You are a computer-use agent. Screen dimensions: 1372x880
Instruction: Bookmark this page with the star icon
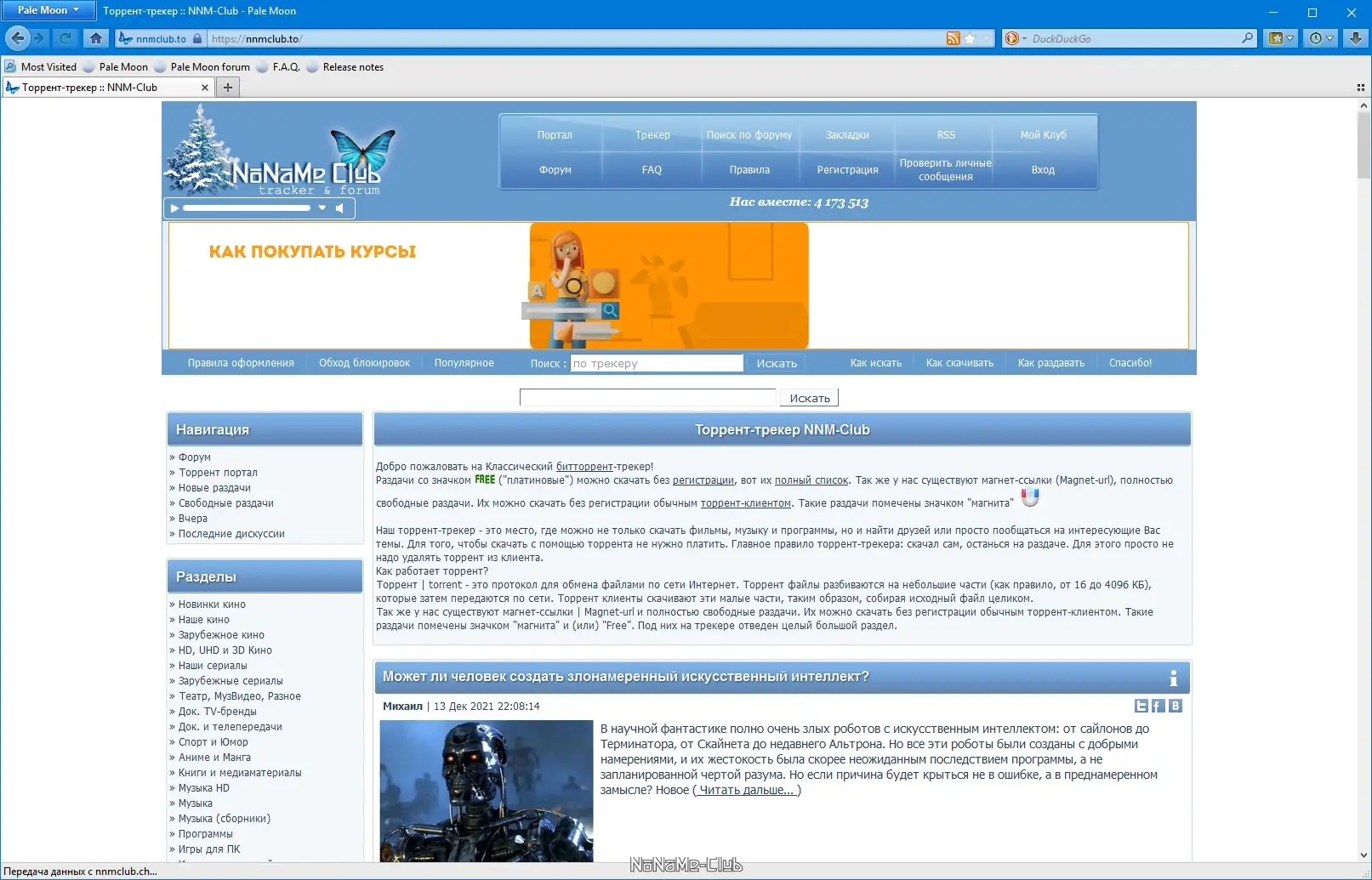[969, 38]
